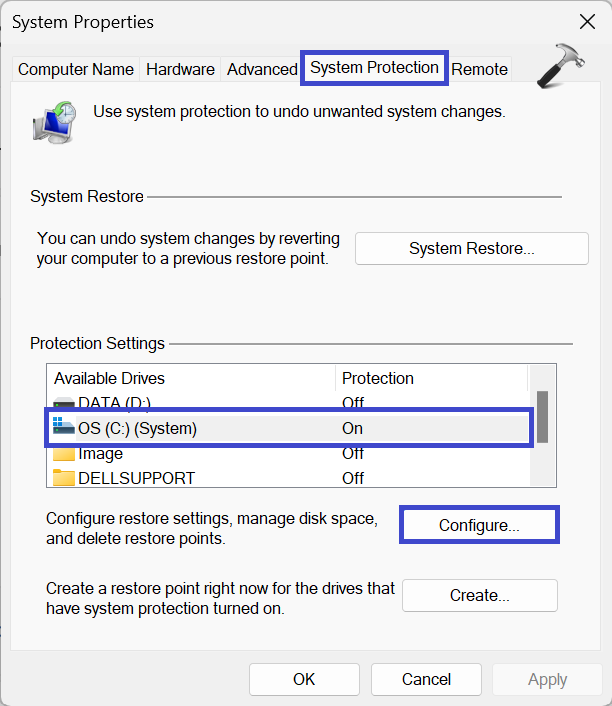Select the System Protection tab
The image size is (612, 706).
(374, 68)
